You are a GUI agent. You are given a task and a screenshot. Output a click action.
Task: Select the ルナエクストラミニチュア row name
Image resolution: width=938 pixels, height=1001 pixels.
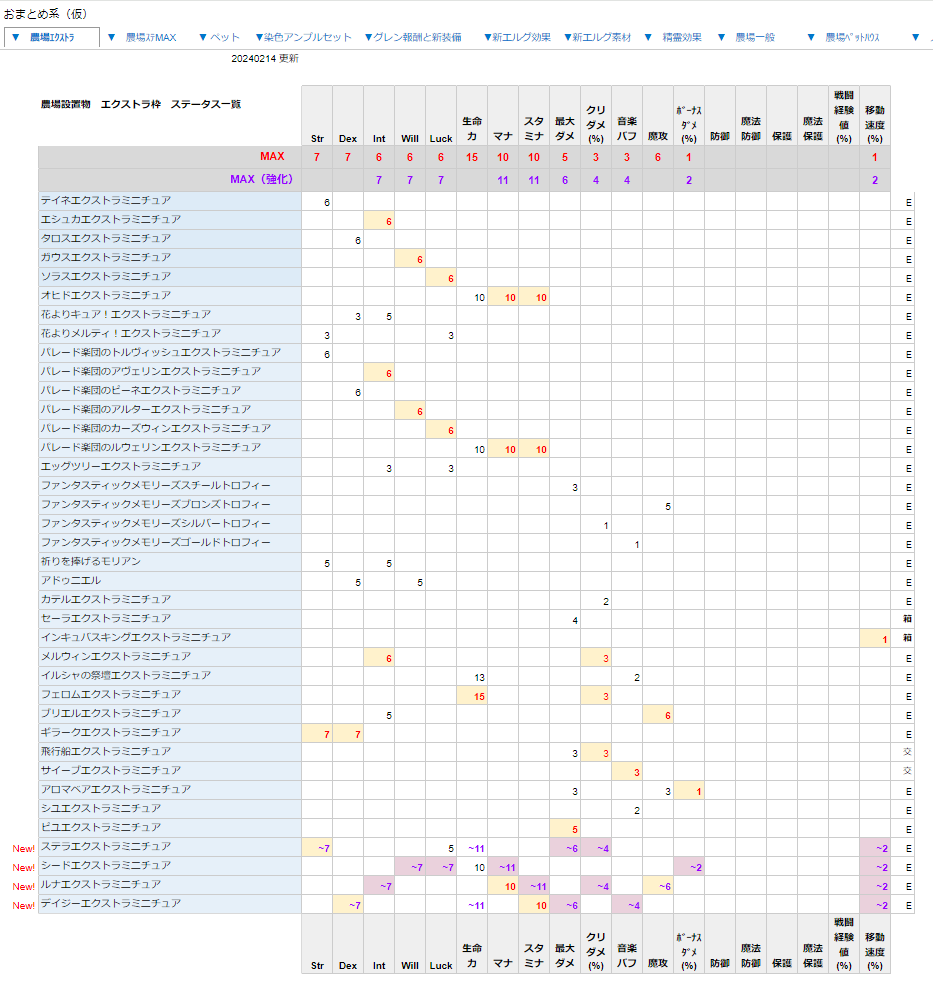coord(101,885)
